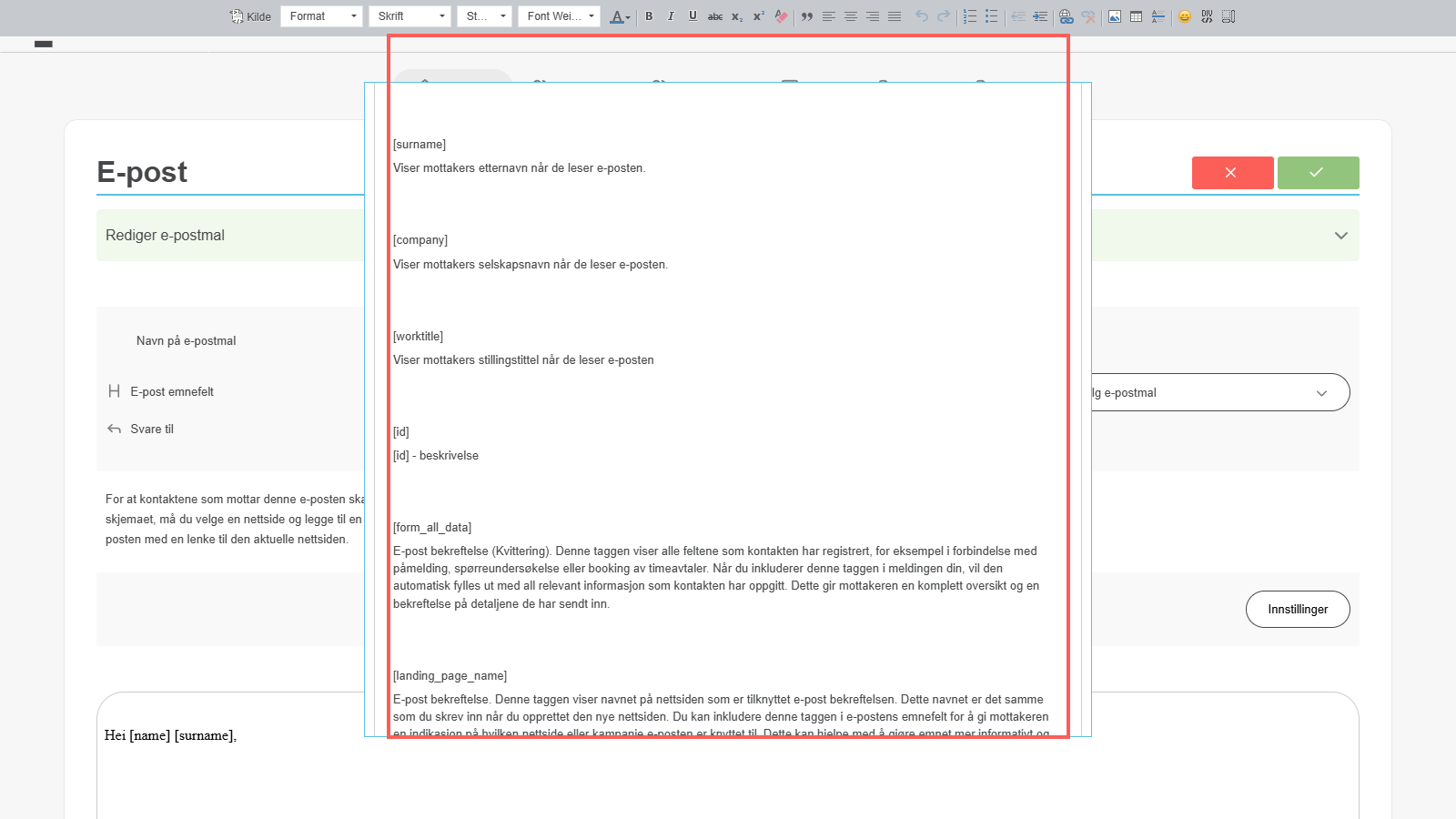Image resolution: width=1456 pixels, height=819 pixels.
Task: Toggle Kilde source view
Action: click(x=250, y=16)
